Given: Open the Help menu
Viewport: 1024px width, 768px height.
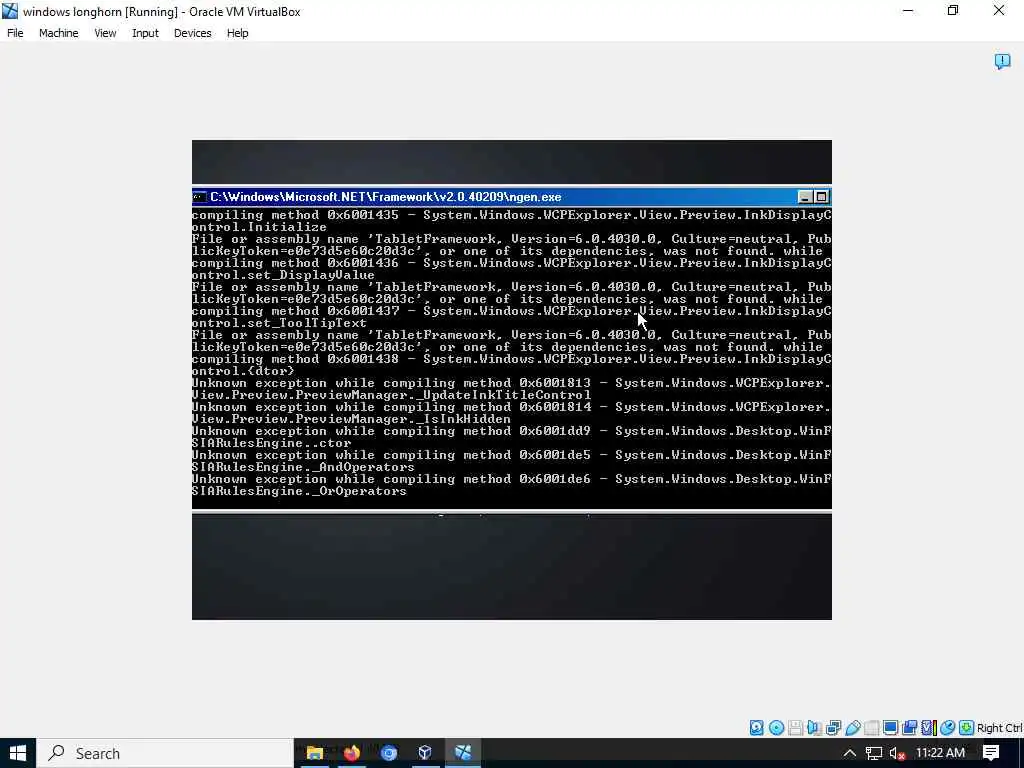Looking at the screenshot, I should tap(237, 33).
